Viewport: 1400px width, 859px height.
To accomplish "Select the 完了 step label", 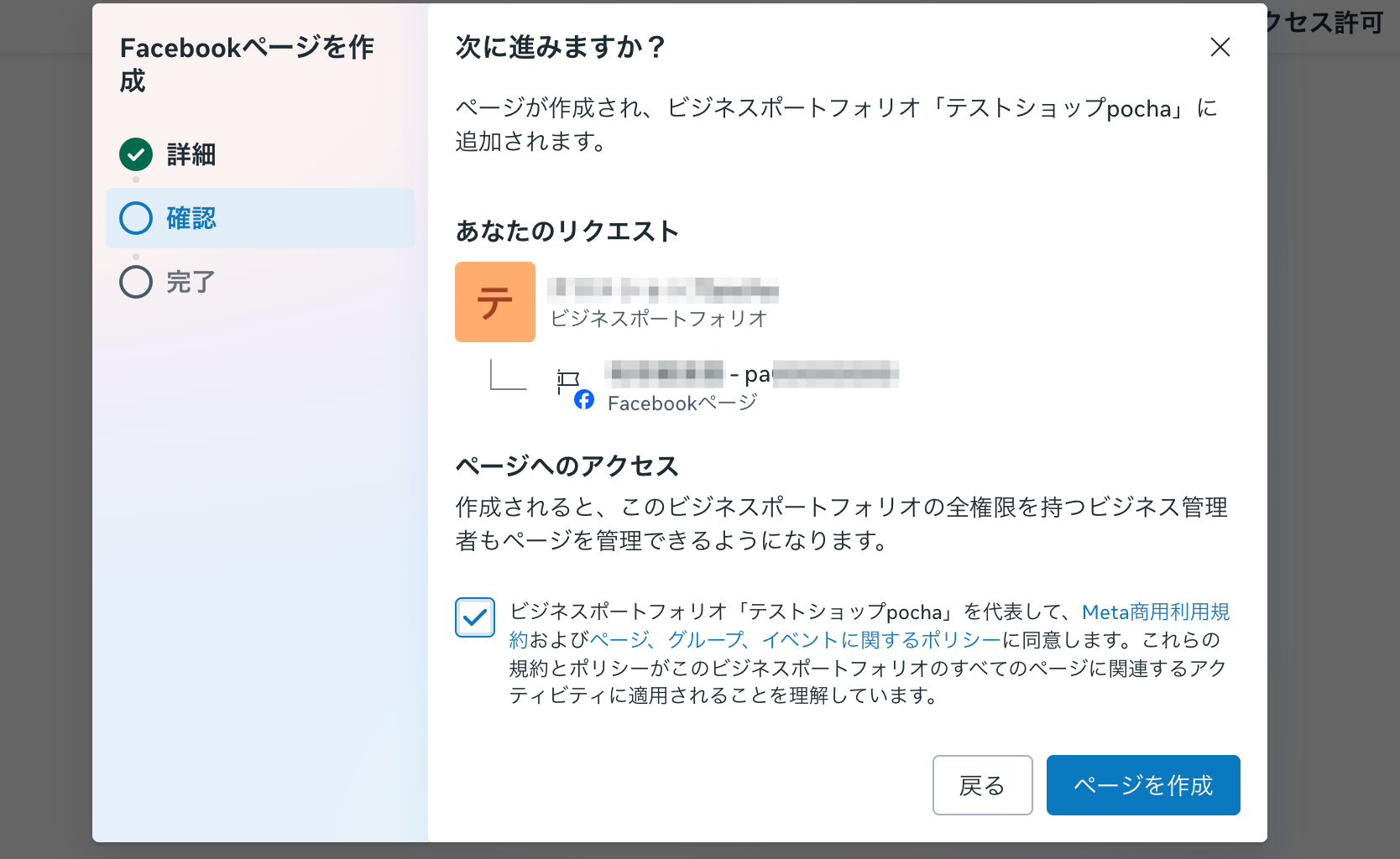I will point(191,283).
